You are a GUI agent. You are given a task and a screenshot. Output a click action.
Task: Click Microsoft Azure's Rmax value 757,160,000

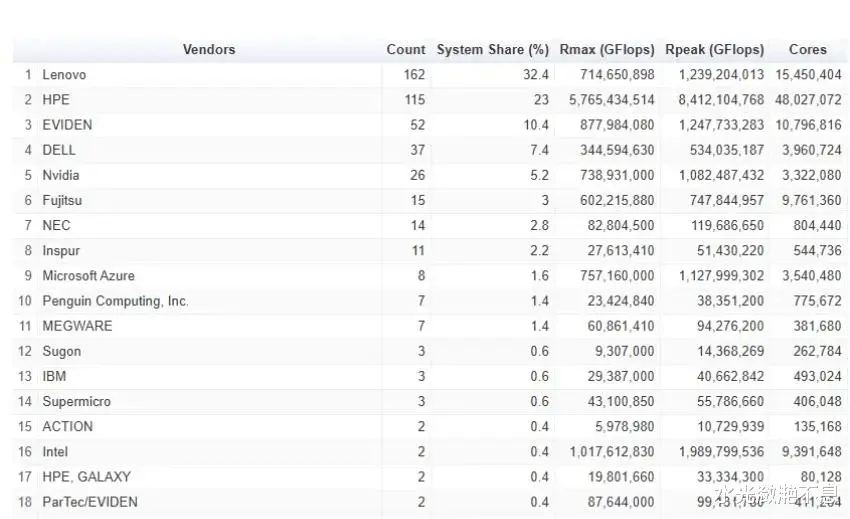pyautogui.click(x=617, y=275)
